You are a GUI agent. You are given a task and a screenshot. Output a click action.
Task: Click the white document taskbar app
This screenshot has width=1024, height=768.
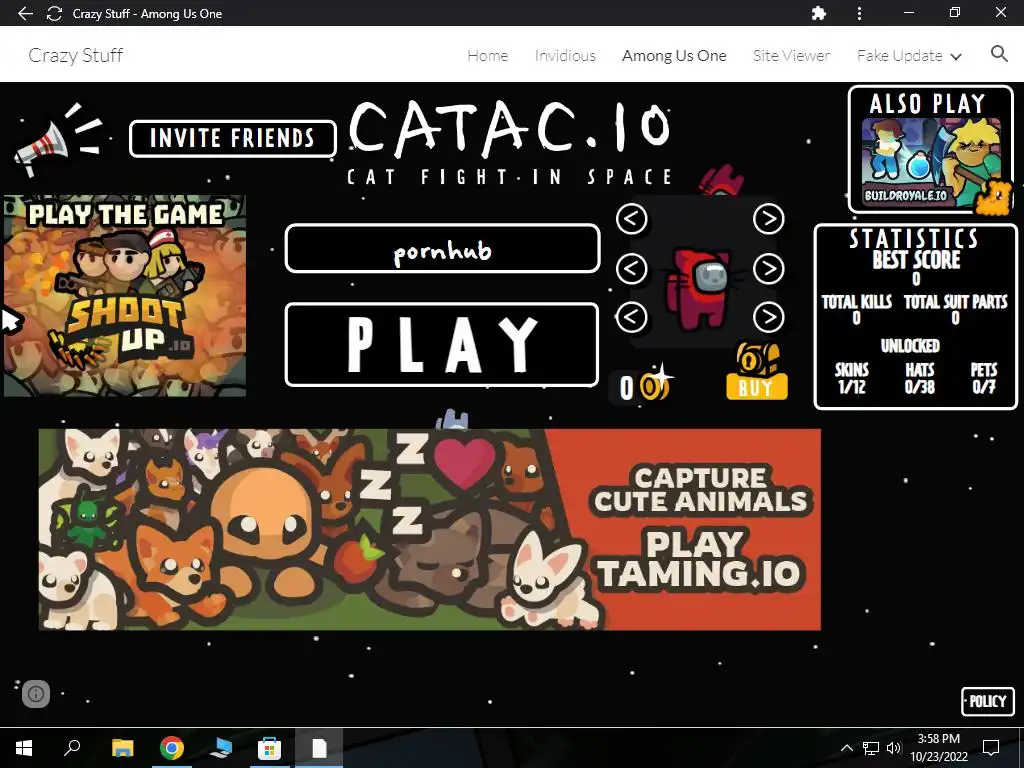tap(319, 748)
